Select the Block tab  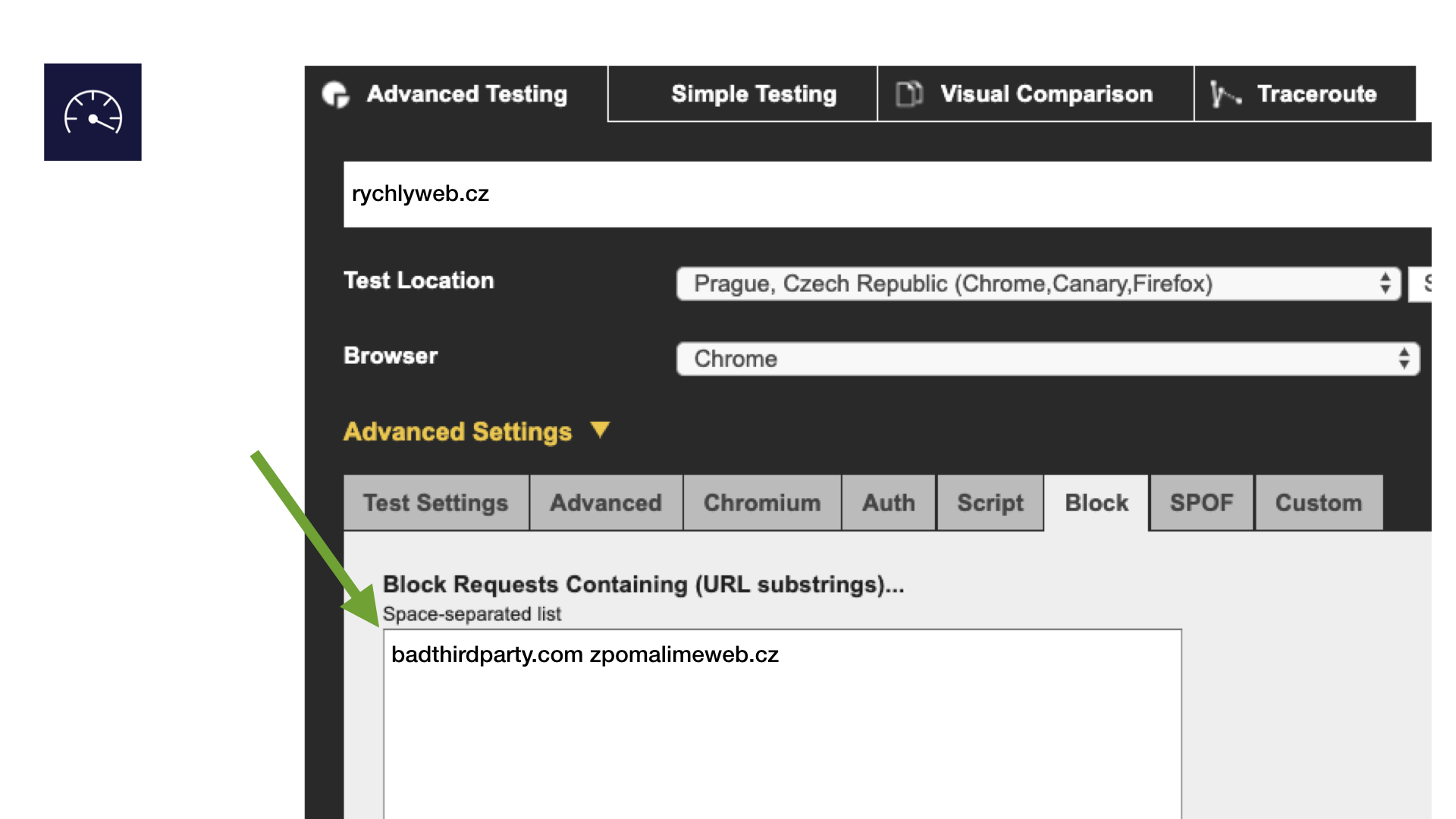tap(1096, 503)
